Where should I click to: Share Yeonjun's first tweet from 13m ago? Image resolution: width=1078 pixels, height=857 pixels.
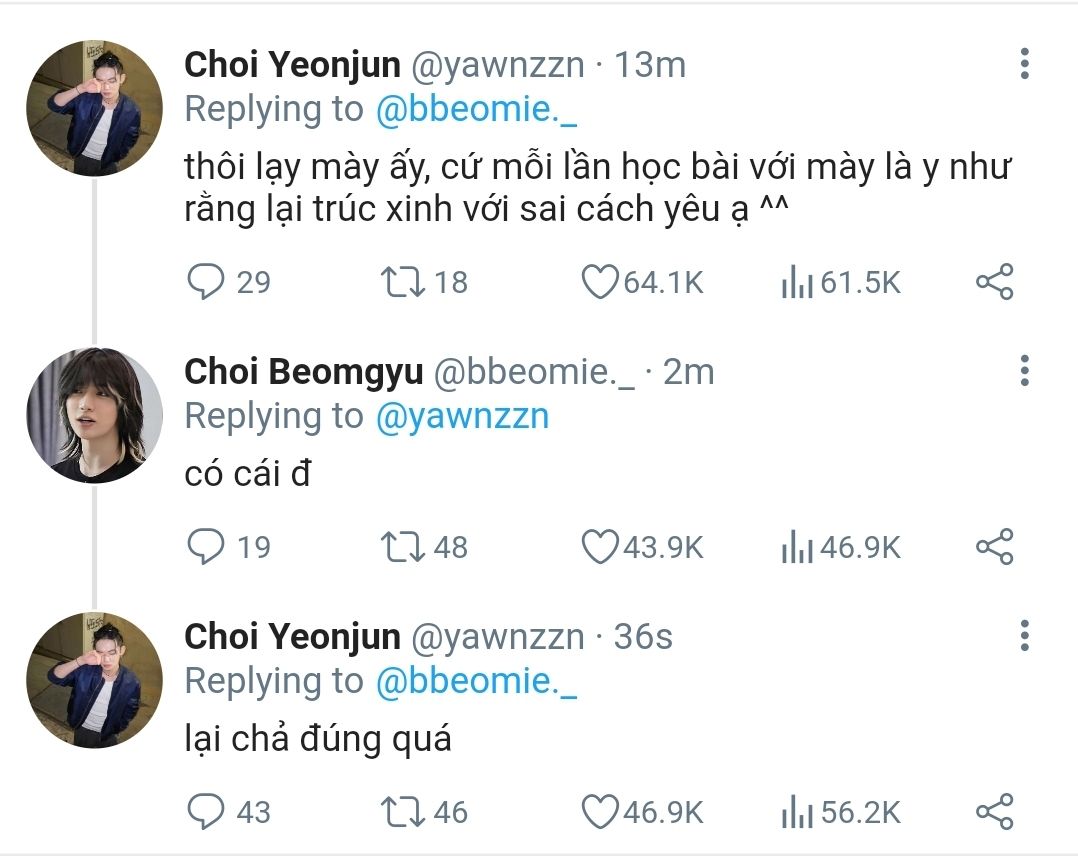coord(994,282)
